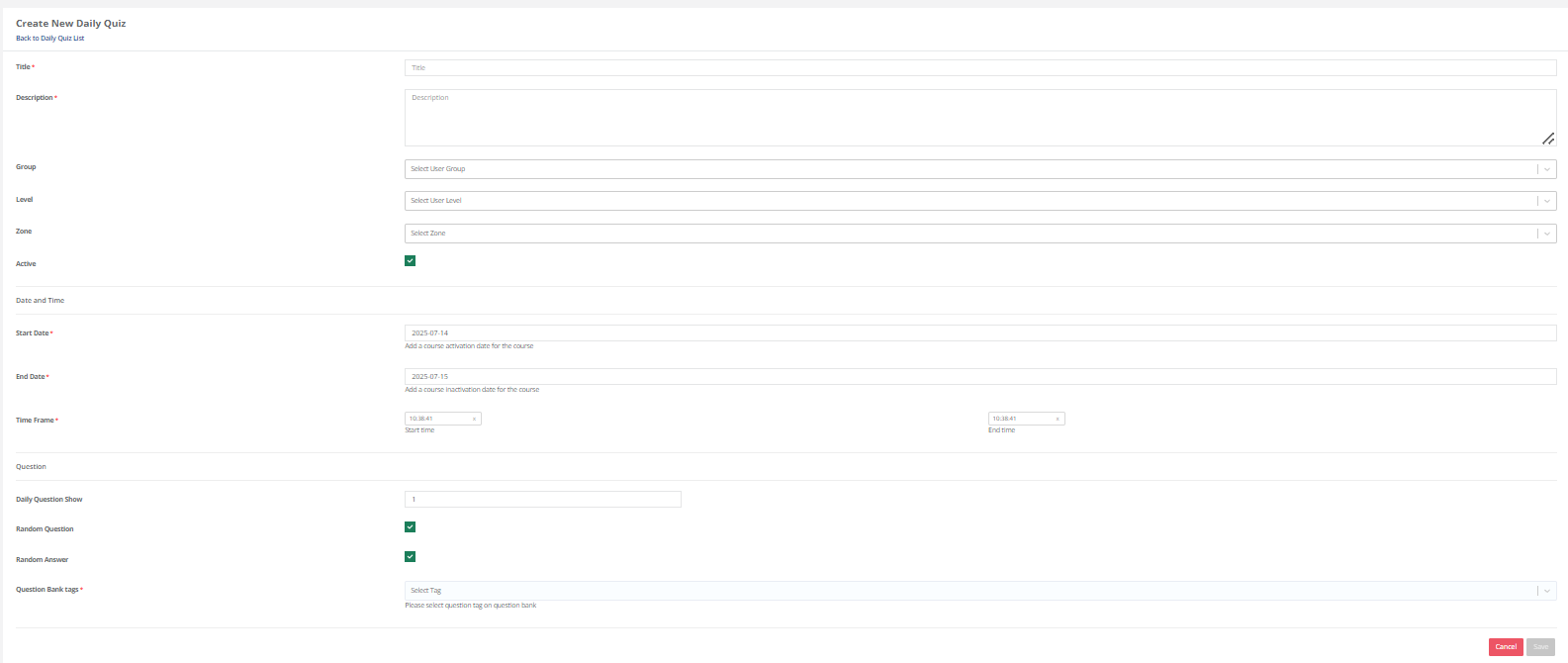Grab the Description textarea resize handle

tap(1548, 140)
